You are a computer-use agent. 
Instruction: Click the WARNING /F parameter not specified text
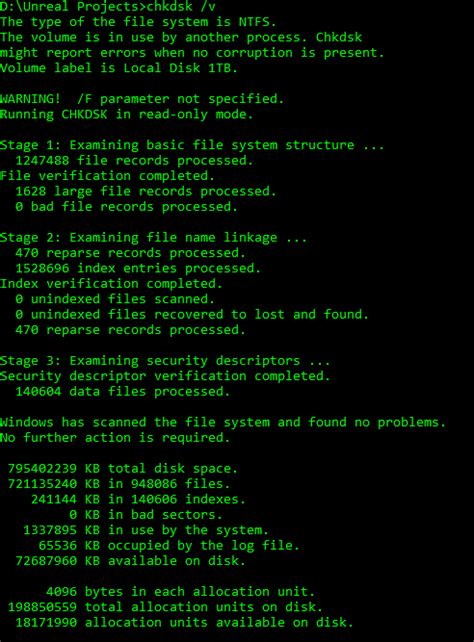(x=142, y=99)
